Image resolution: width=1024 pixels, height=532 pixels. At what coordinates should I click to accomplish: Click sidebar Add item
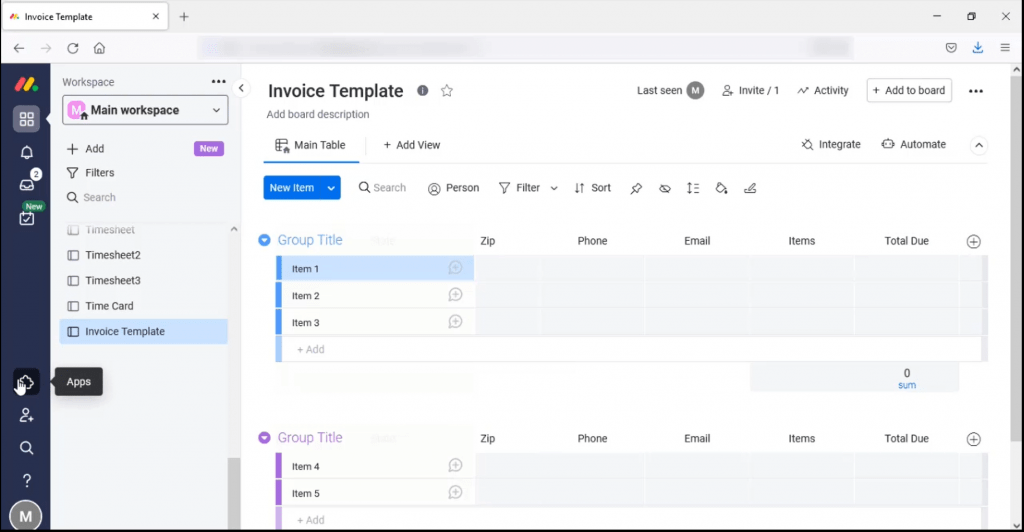point(86,149)
